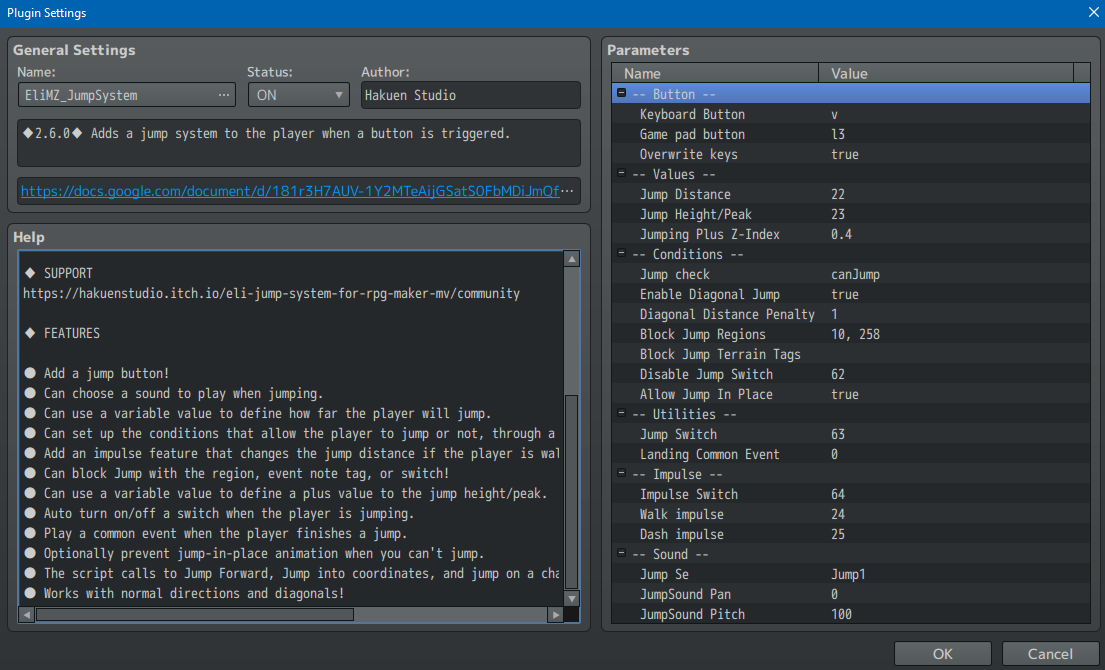Select the Diagonal Distance Penalty parameter
Image resolution: width=1105 pixels, height=670 pixels.
click(851, 314)
